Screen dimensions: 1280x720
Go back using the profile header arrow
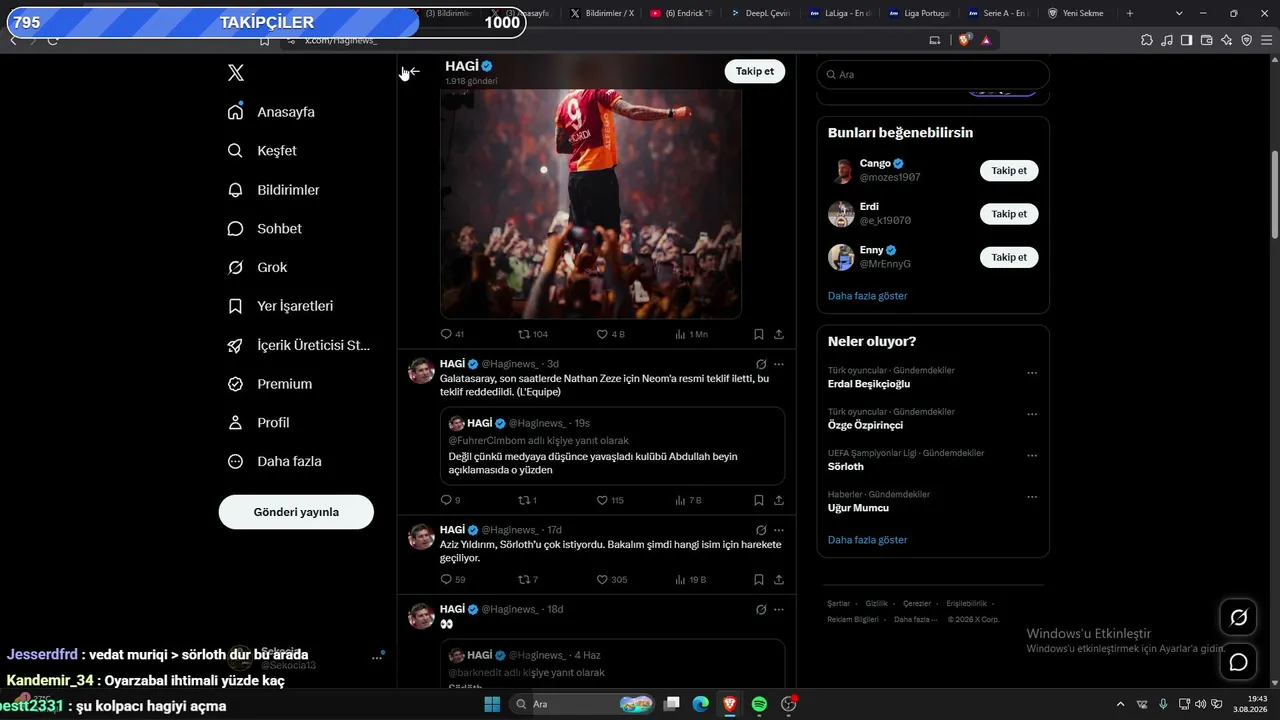(413, 72)
